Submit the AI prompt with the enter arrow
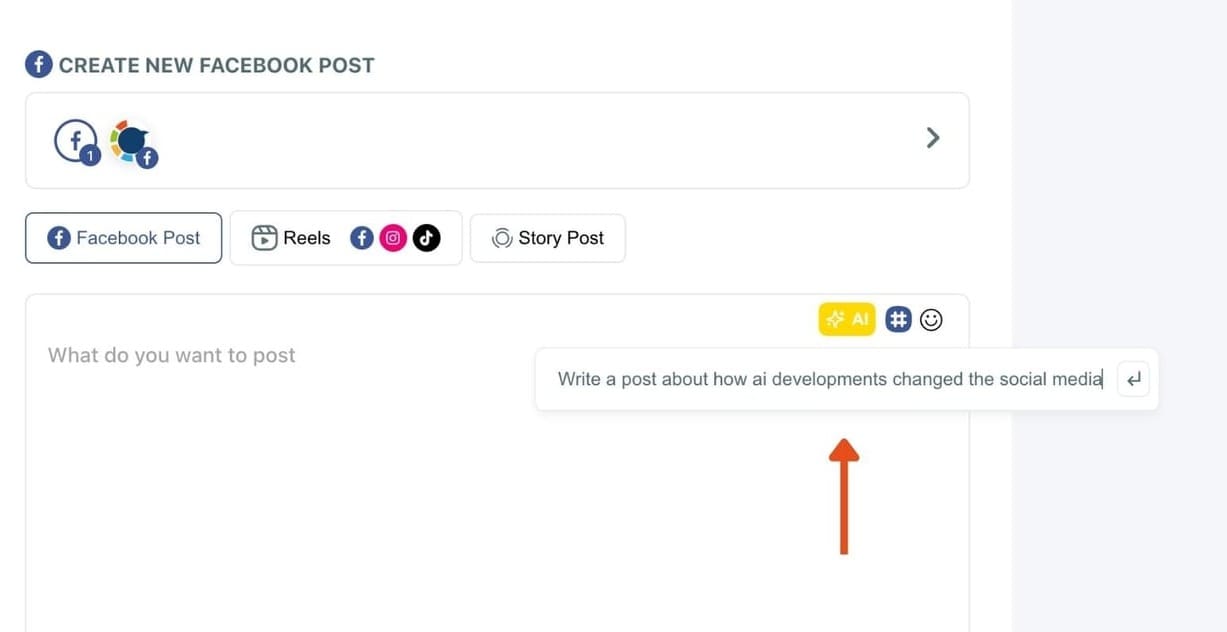1227x632 pixels. coord(1132,379)
